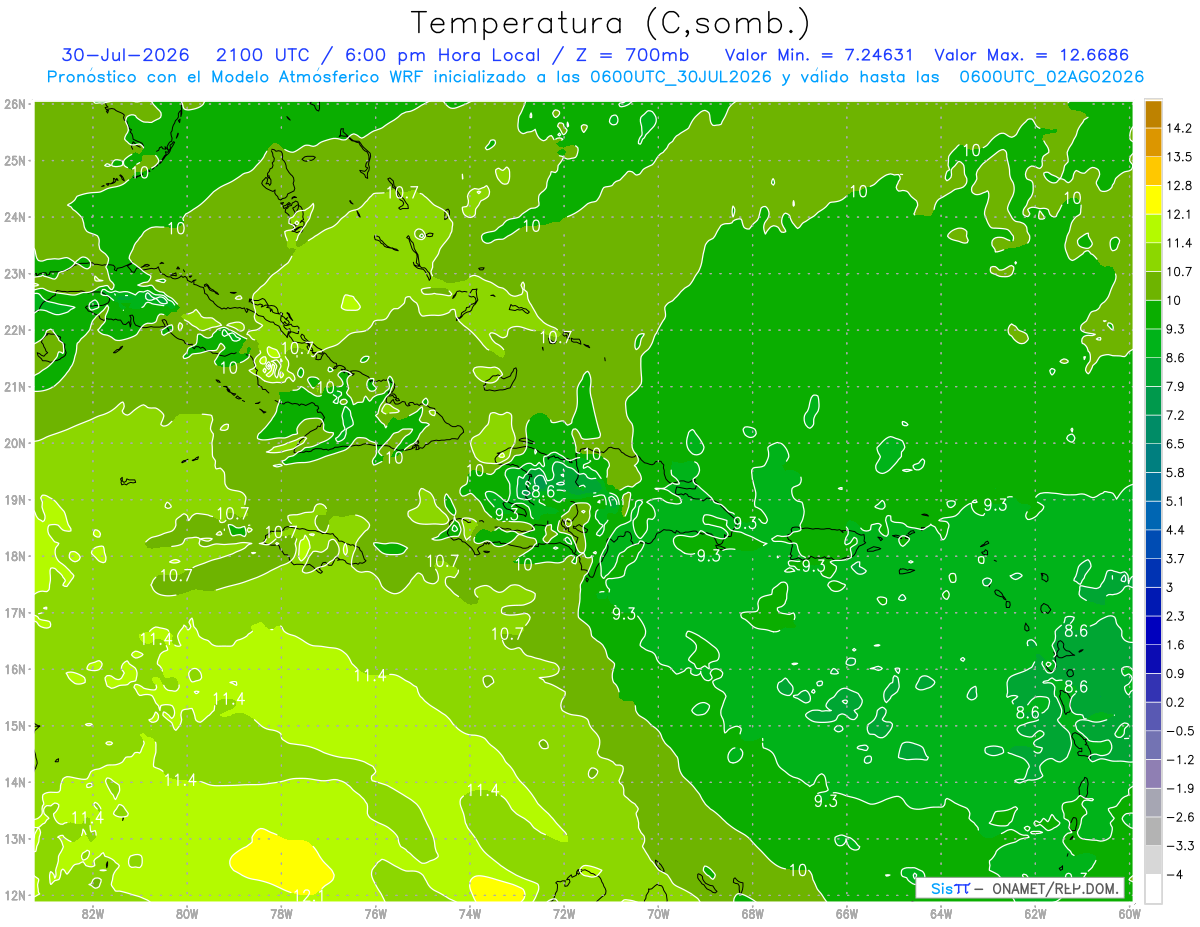Click the legend value 0.9
The height and width of the screenshot is (927, 1200).
[x=1175, y=674]
